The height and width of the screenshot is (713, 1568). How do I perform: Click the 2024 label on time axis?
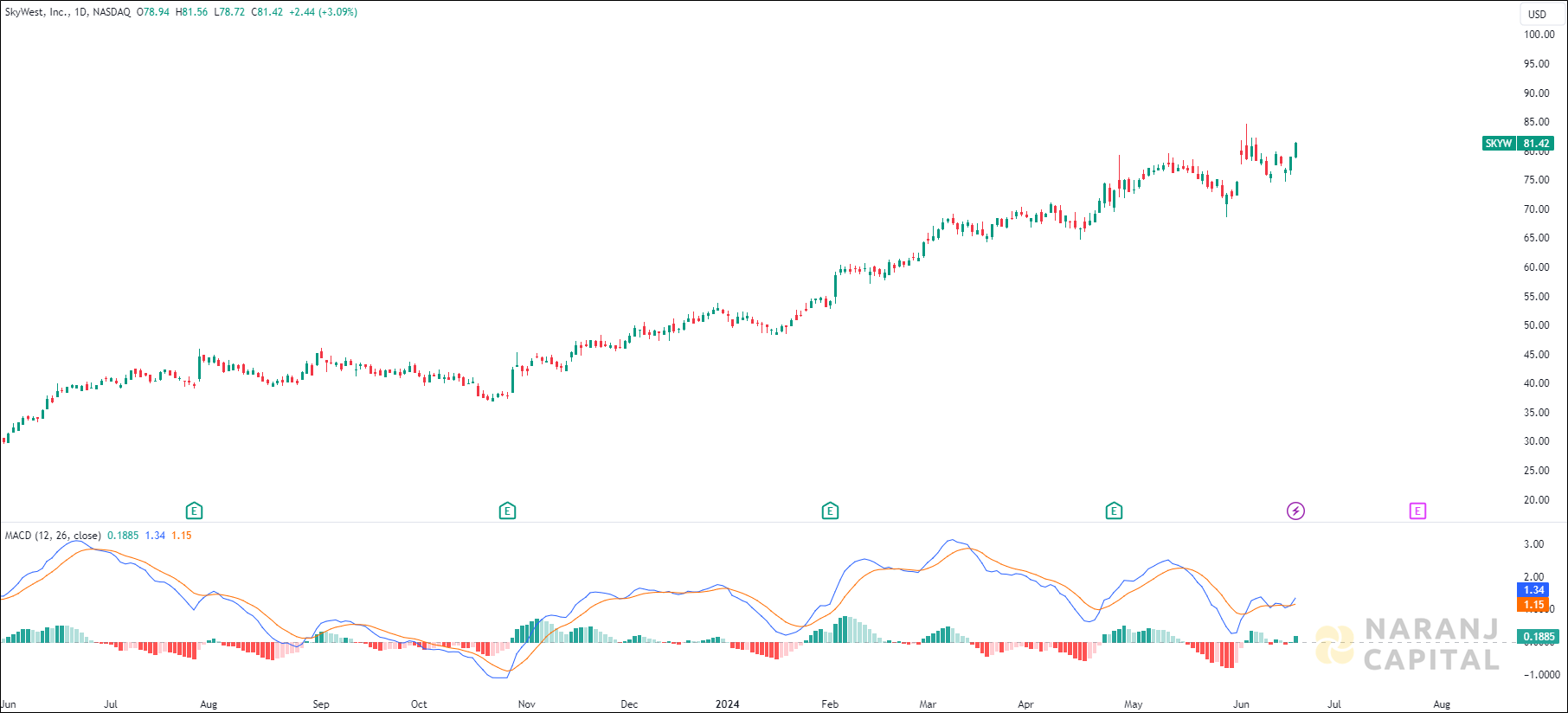(x=727, y=704)
